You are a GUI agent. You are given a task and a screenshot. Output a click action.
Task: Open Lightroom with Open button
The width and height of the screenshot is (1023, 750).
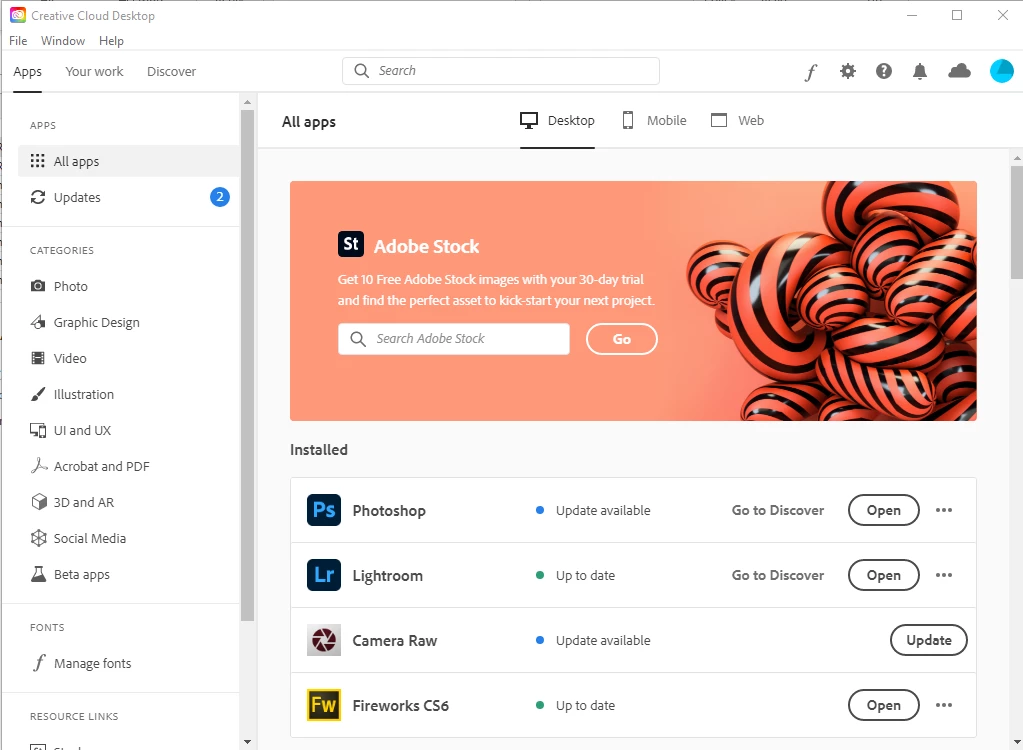coord(883,575)
